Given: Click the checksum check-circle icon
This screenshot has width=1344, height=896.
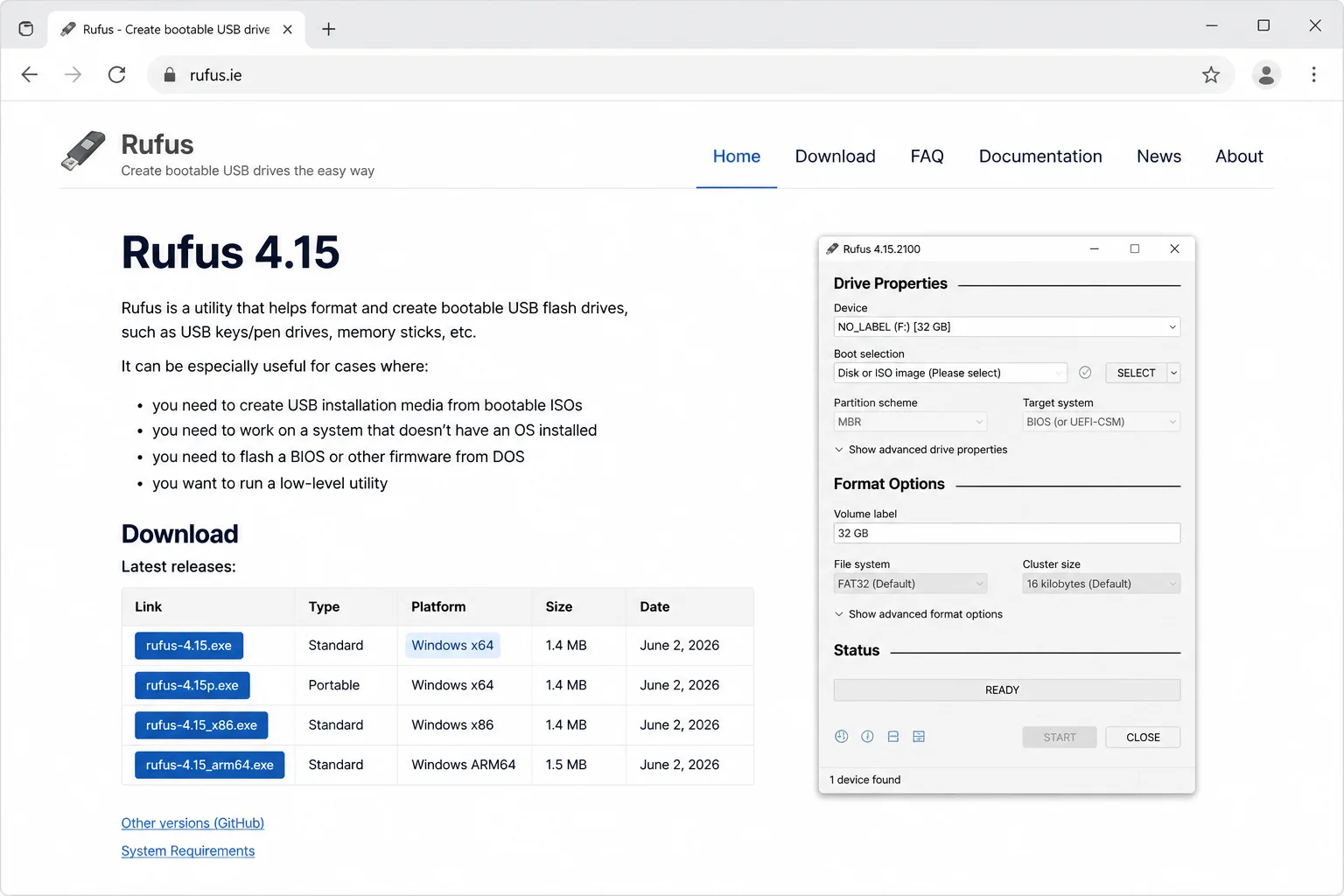Looking at the screenshot, I should pos(1085,373).
